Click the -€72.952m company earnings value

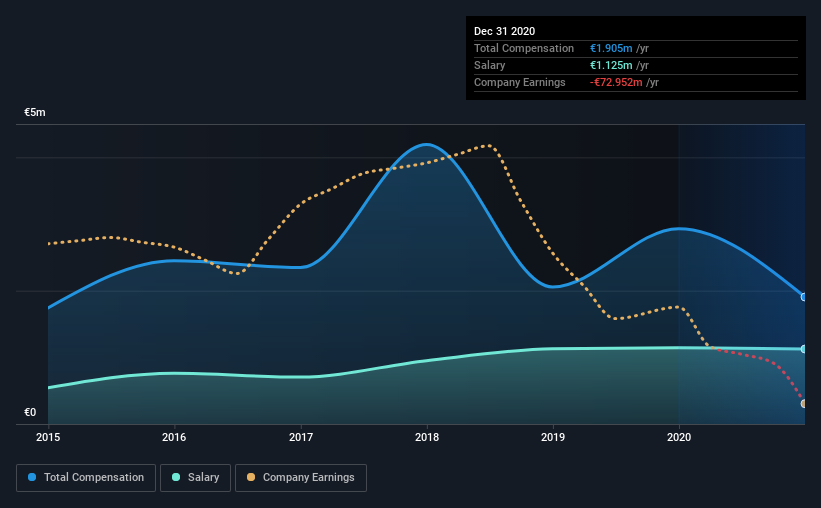[616, 82]
